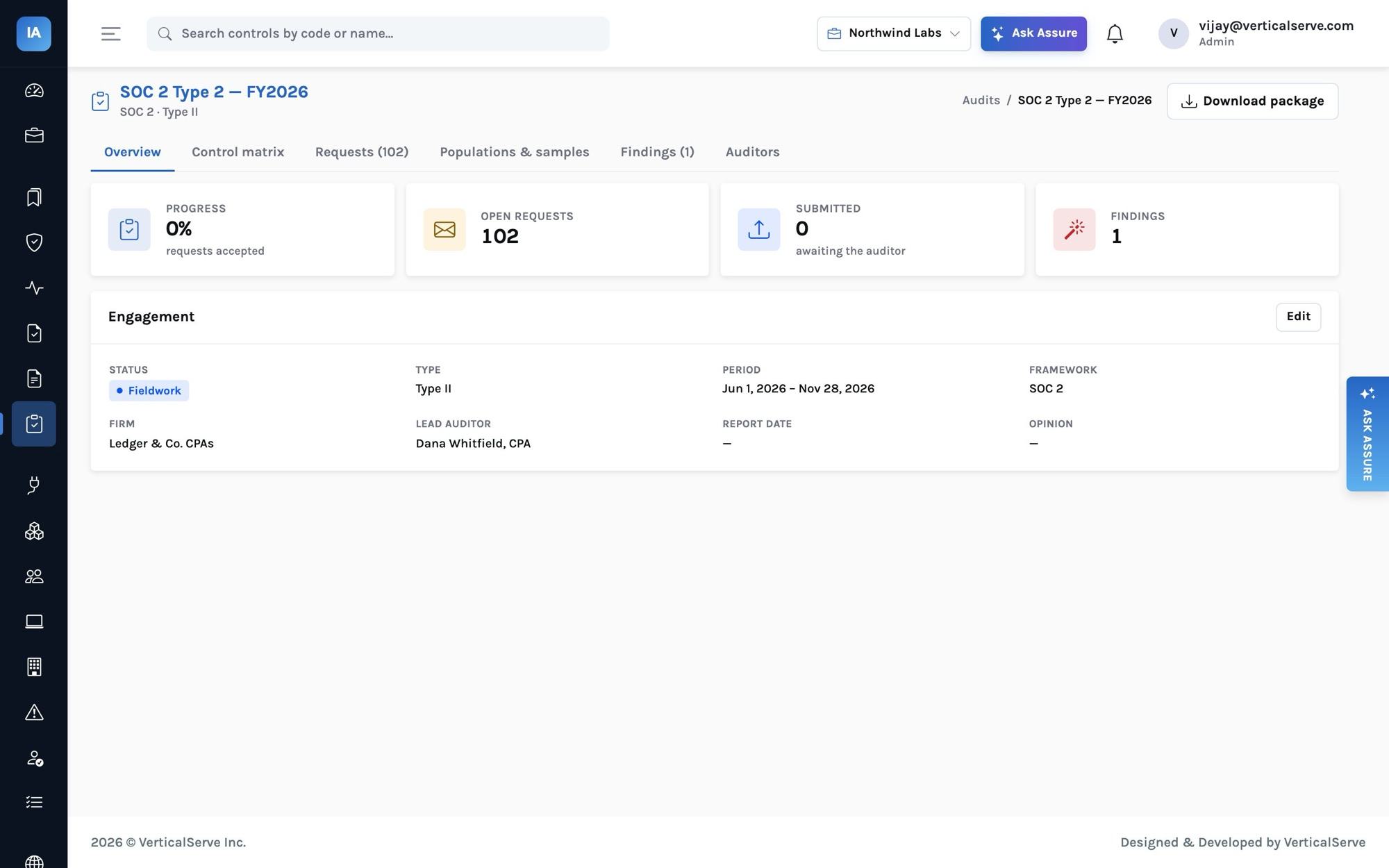
Task: Select the Overview tab
Action: (x=133, y=152)
